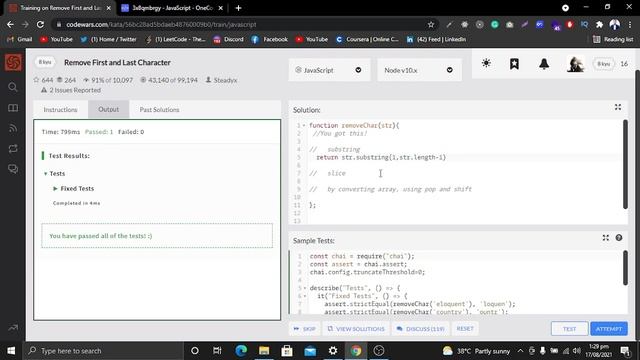Viewport: 640px width, 360px height.
Task: Click the Codewars logo in sidebar
Action: point(13,62)
